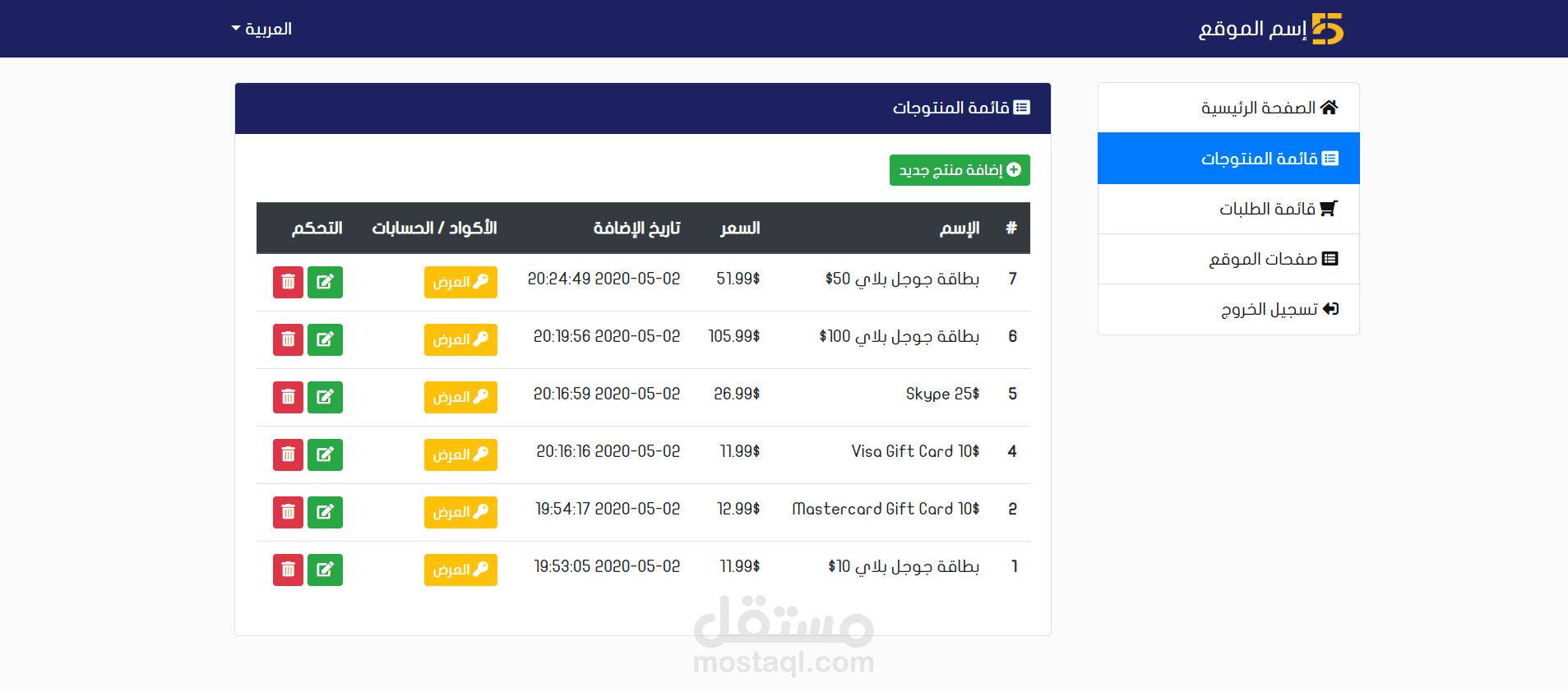Click the date 19:54:17 2020-05-02
Image resolution: width=1568 pixels, height=692 pixels.
[608, 509]
